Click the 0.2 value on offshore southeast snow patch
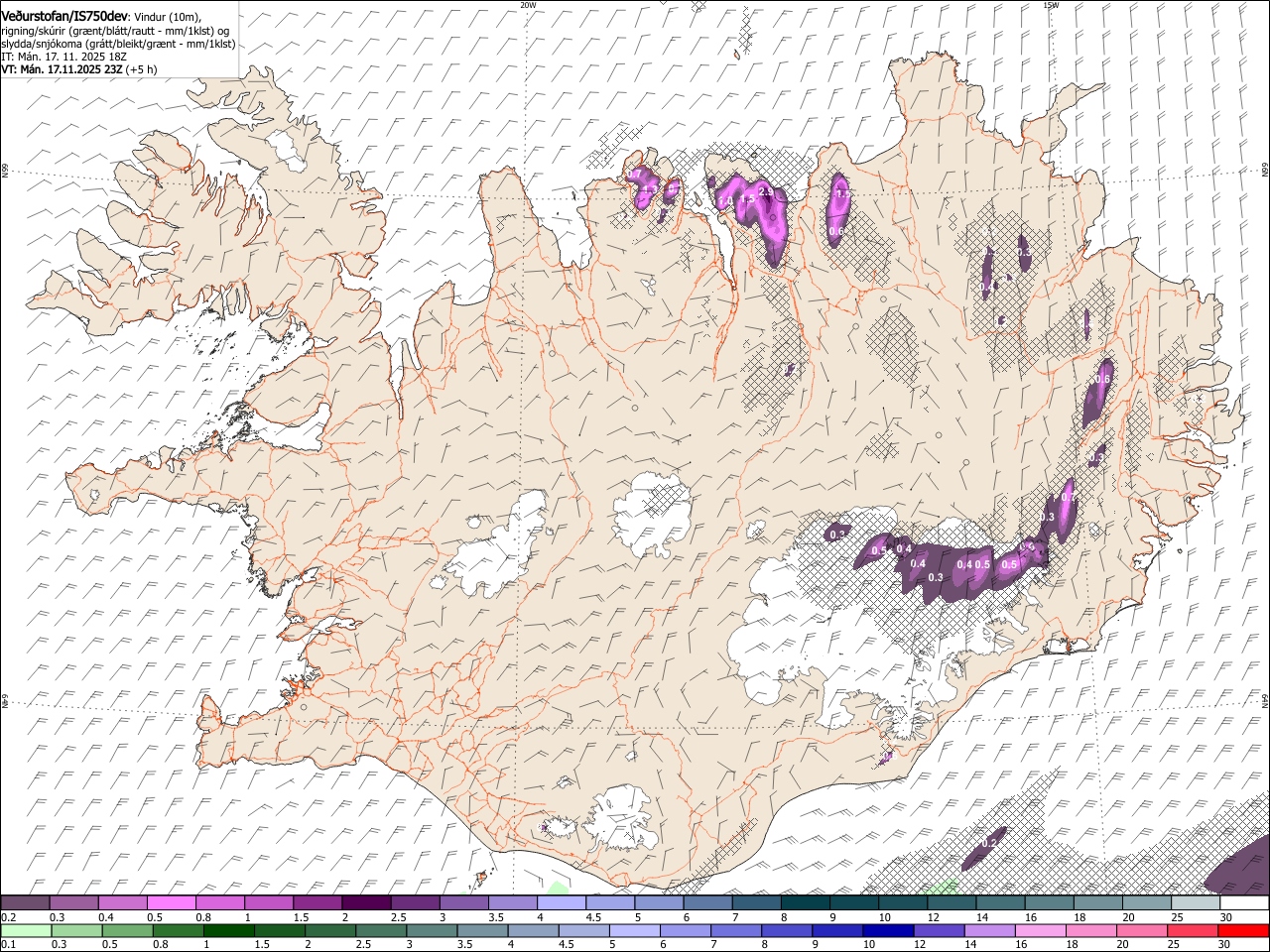The image size is (1270, 952). click(988, 843)
